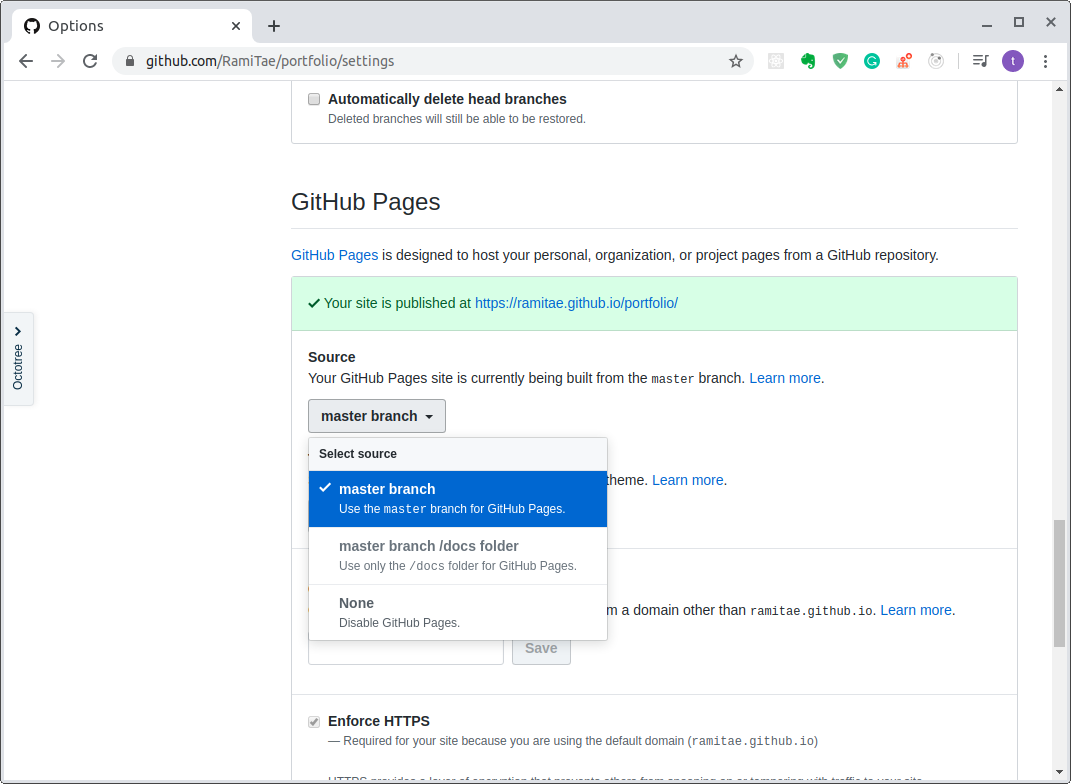
Task: Minimize the browser window
Action: point(987,25)
